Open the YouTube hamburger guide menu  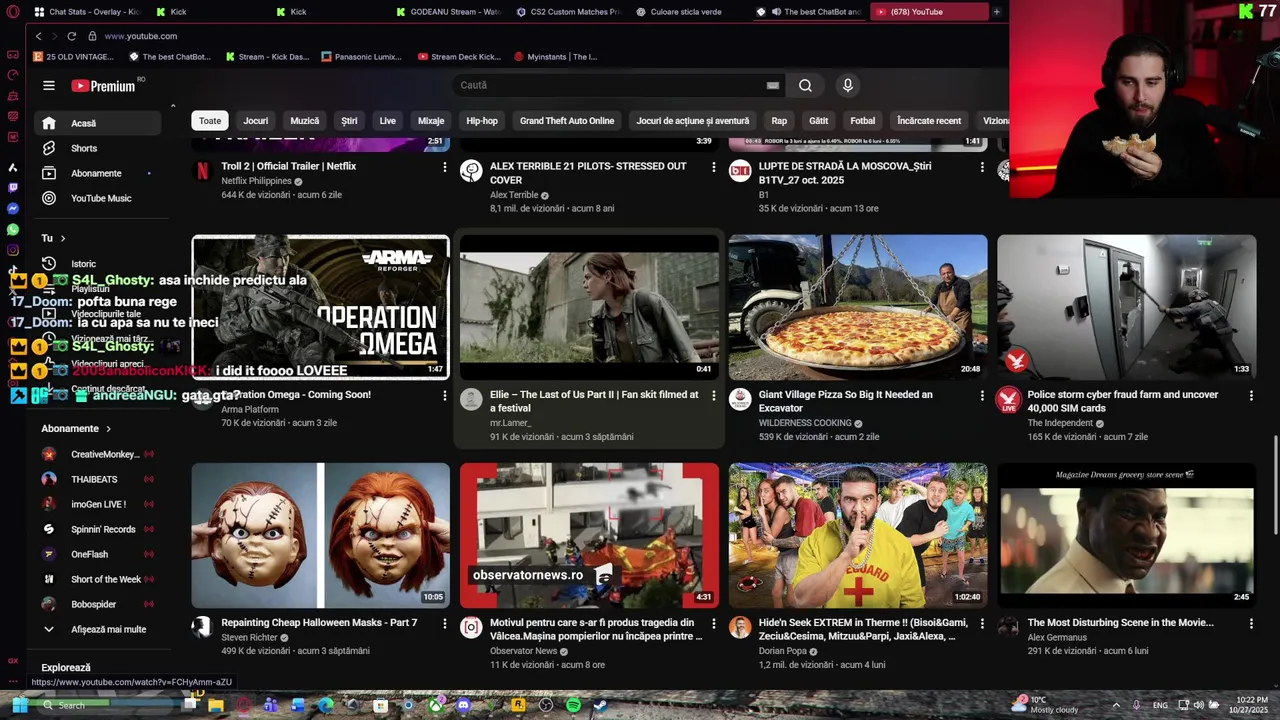click(x=48, y=86)
